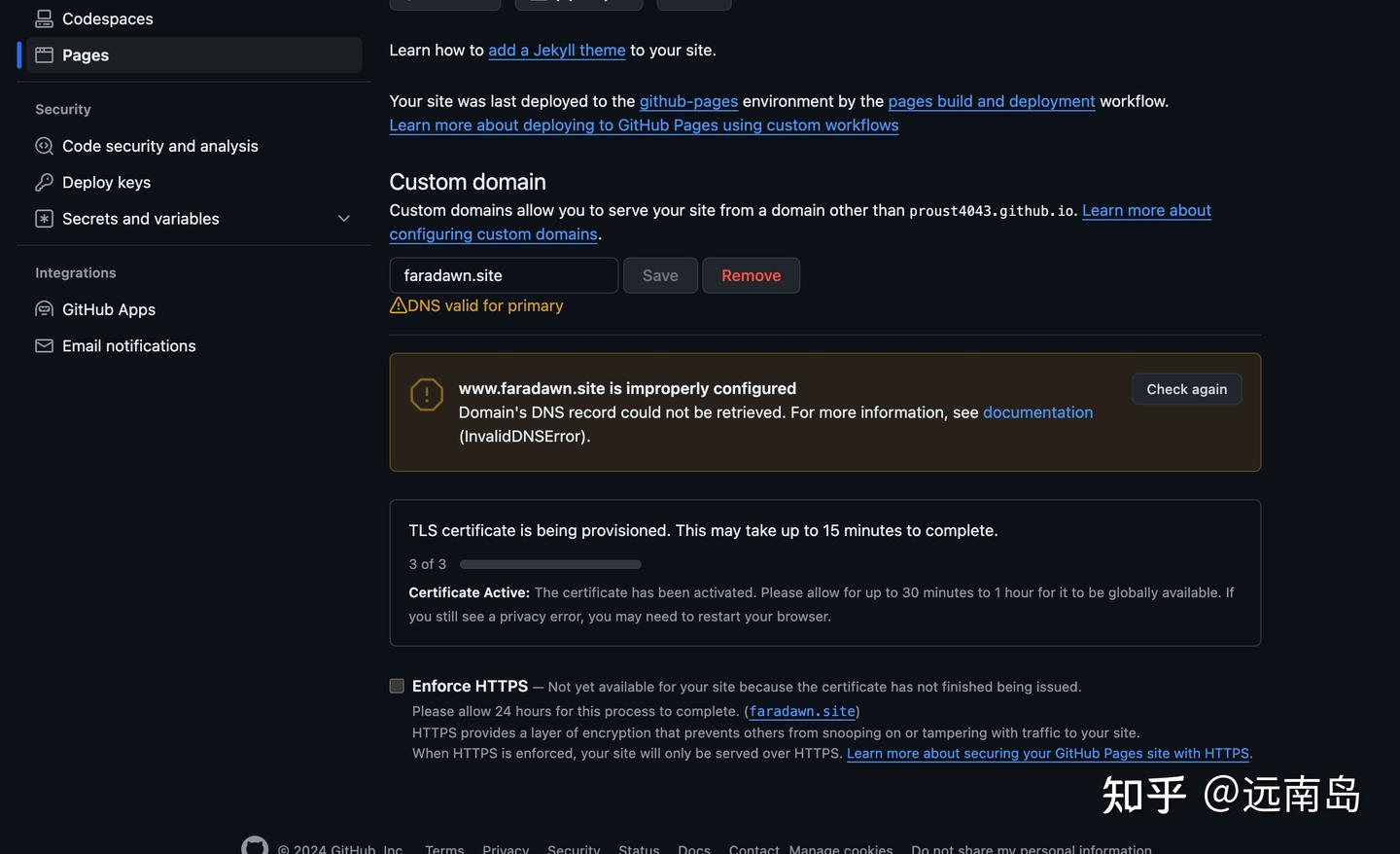This screenshot has width=1400, height=854.
Task: Enable the Enforce HTTPS checkbox
Action: (396, 686)
